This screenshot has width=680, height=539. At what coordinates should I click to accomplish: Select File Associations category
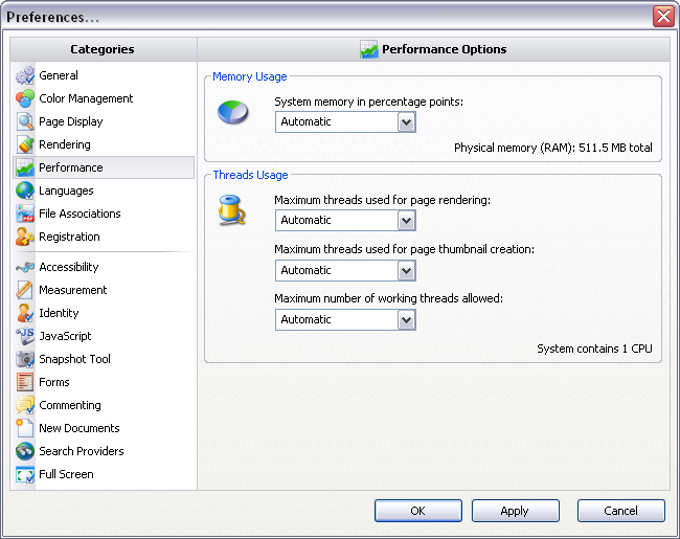point(80,213)
